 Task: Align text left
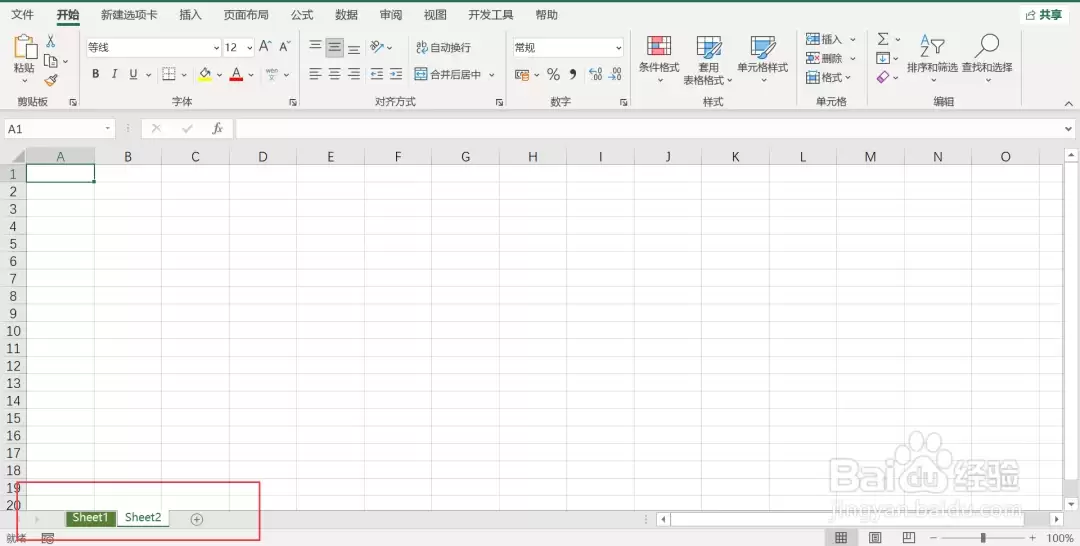[x=315, y=74]
